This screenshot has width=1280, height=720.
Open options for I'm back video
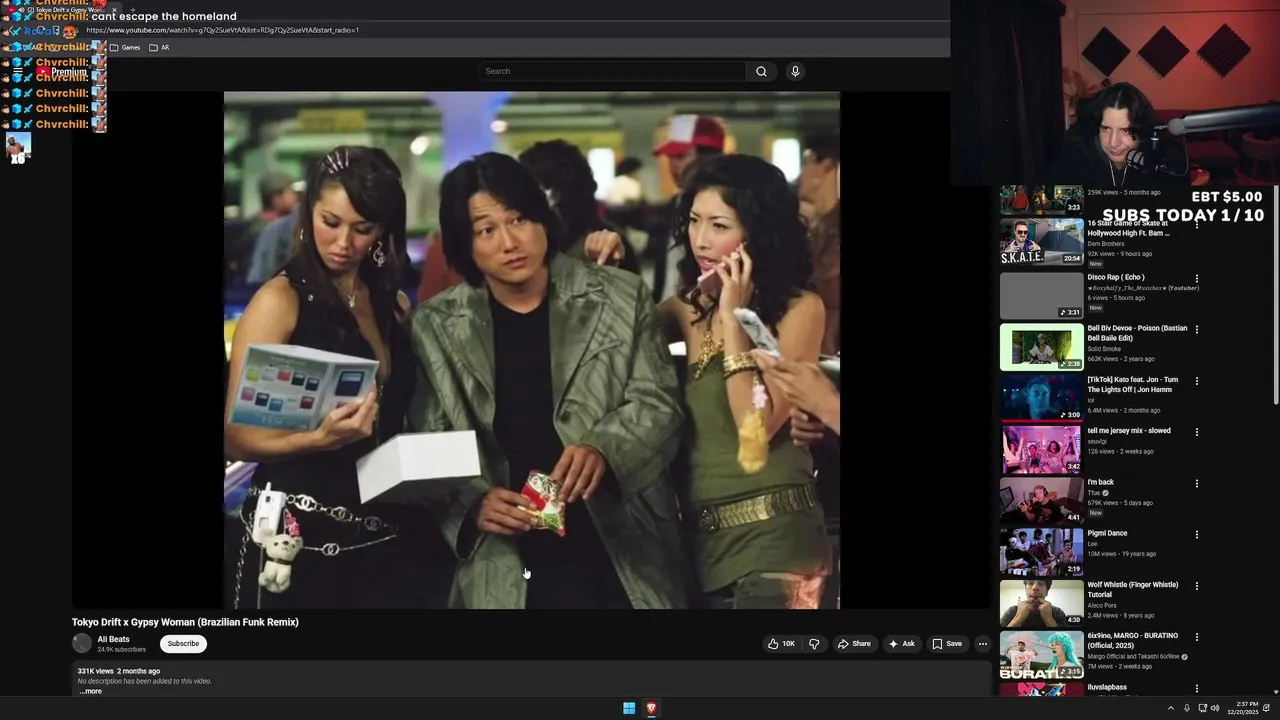(1197, 483)
